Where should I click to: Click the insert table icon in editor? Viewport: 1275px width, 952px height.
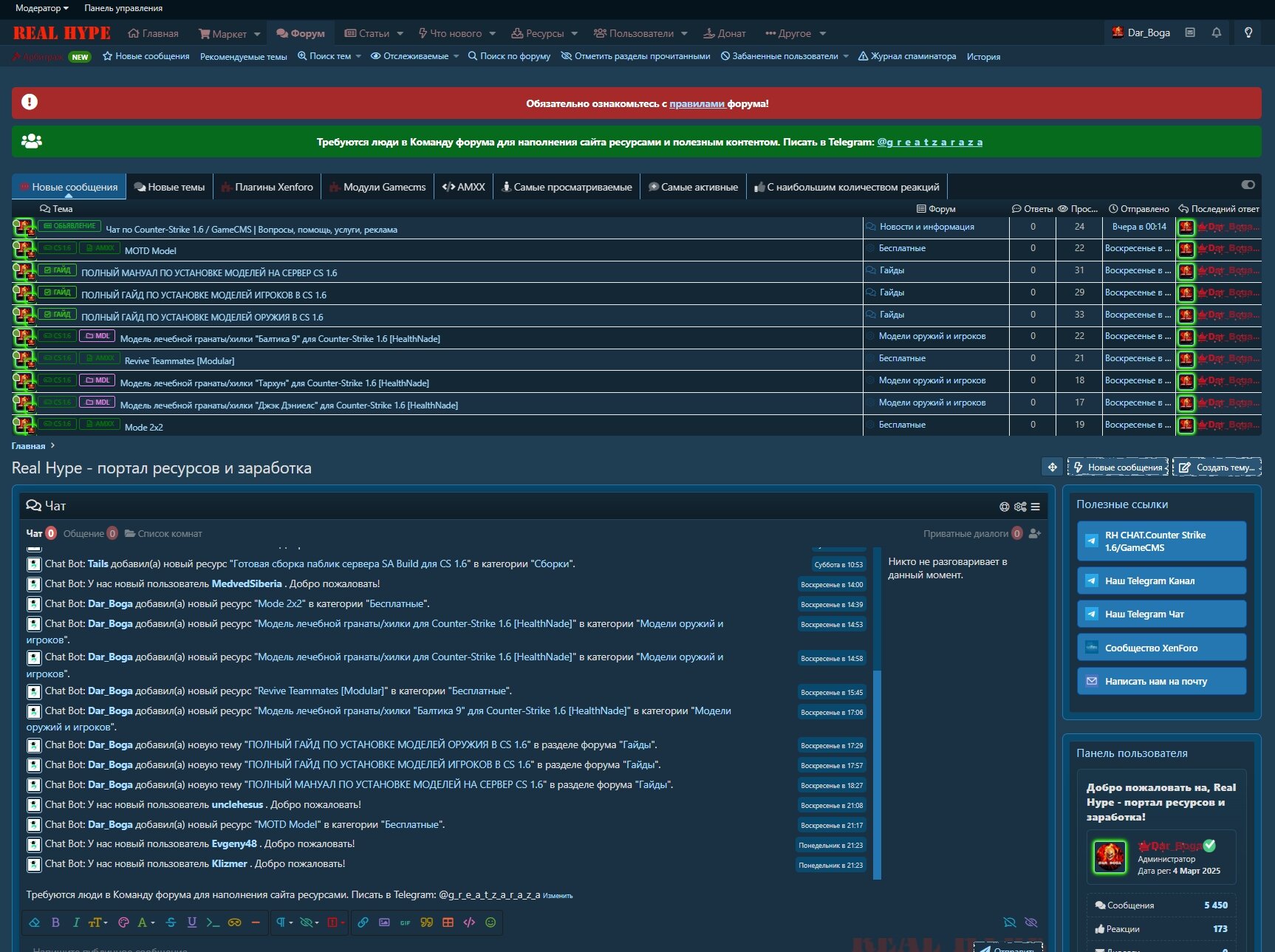(448, 922)
